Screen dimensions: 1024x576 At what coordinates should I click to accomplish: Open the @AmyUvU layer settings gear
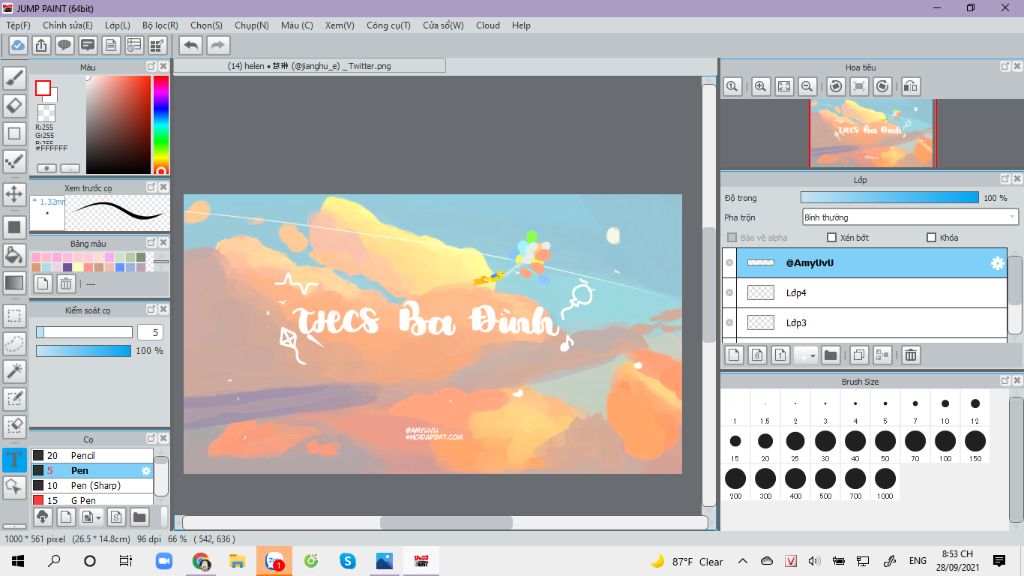pos(997,263)
